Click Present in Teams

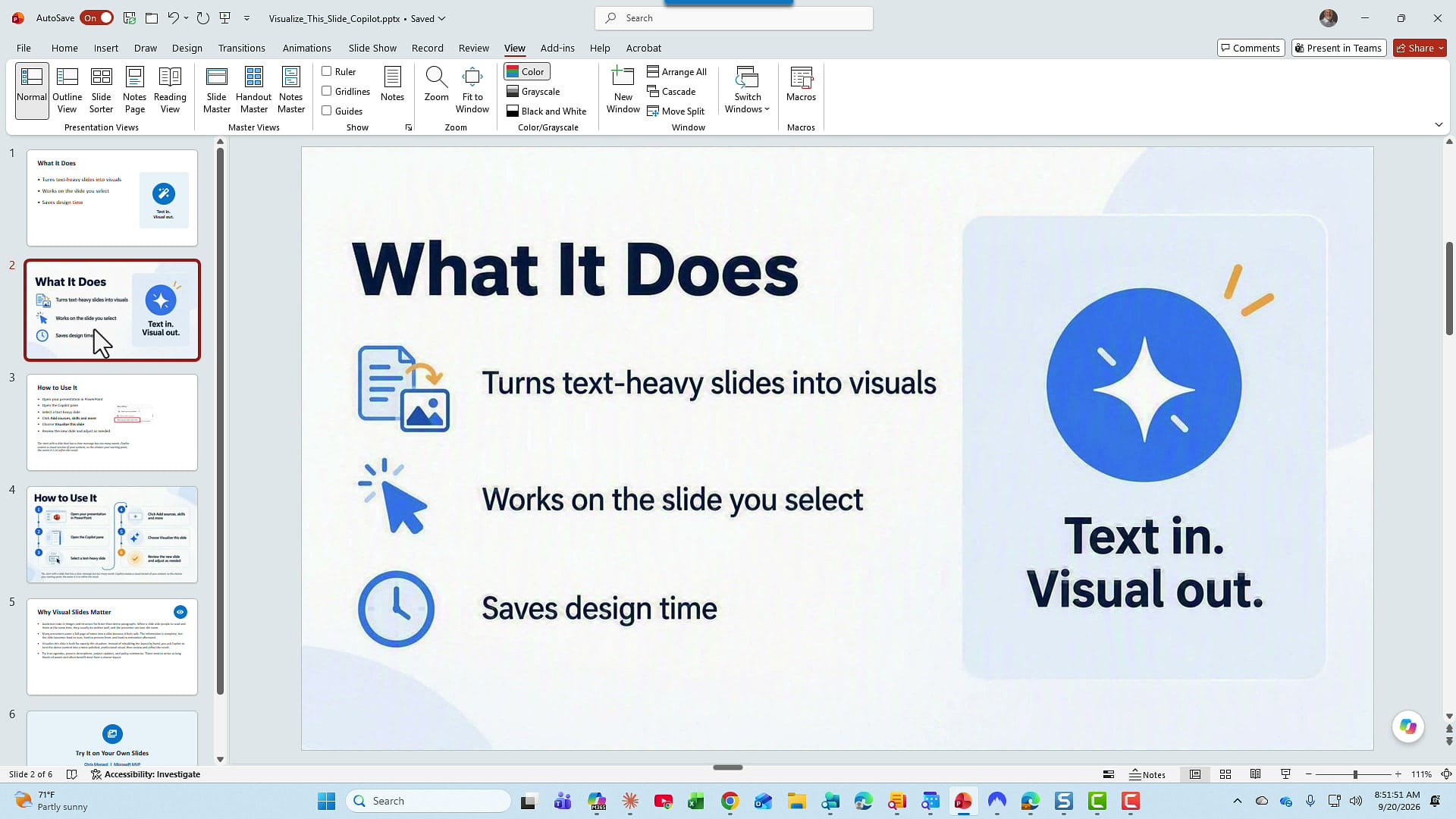pos(1338,48)
